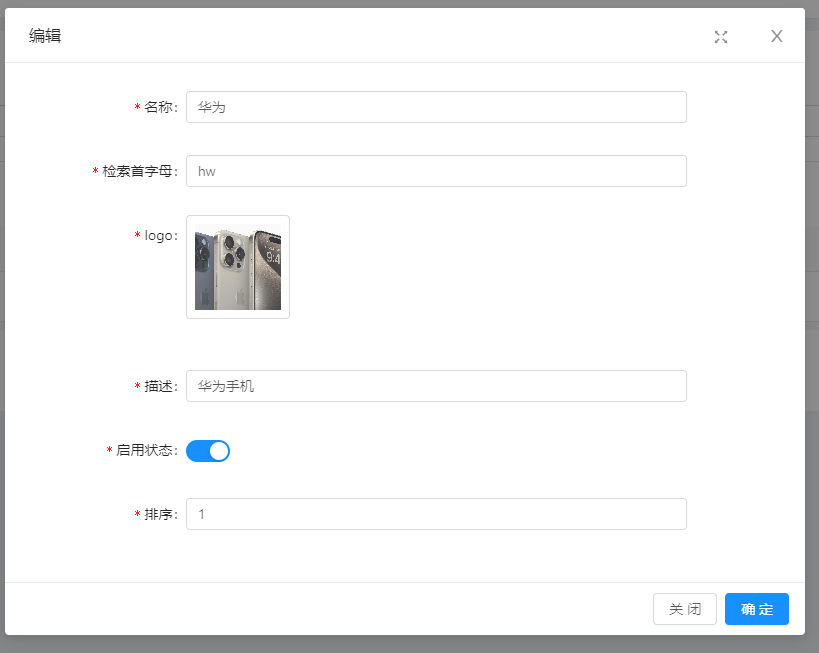The width and height of the screenshot is (819, 653).
Task: Click the 名称 input field containing 华为
Action: [x=436, y=107]
